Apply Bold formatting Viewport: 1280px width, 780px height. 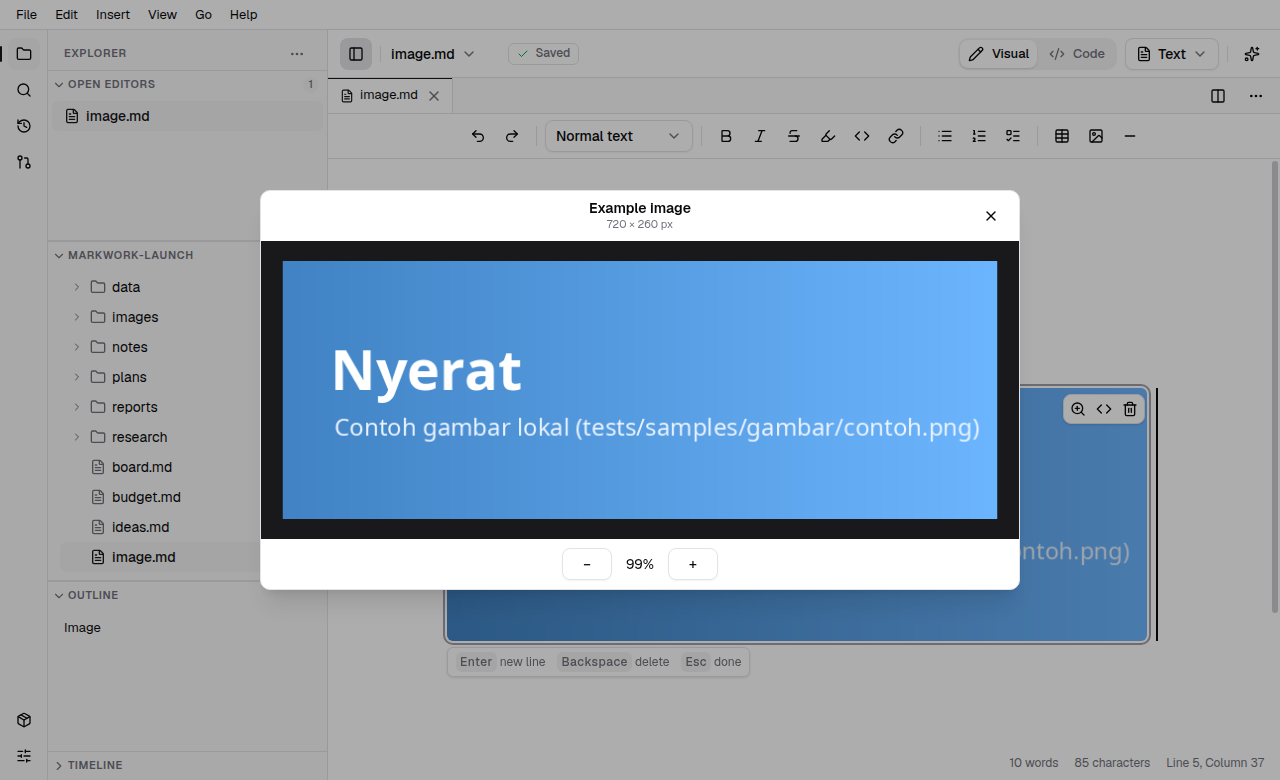[726, 136]
